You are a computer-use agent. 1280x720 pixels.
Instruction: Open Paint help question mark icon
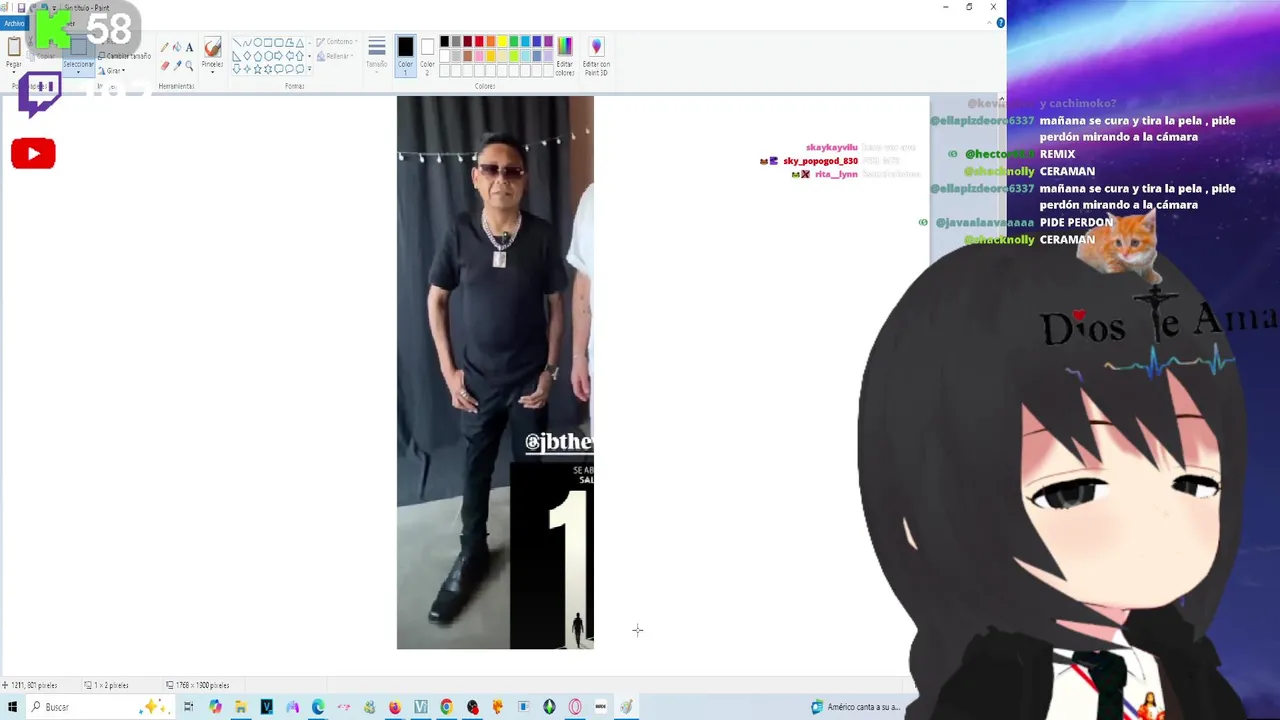(1000, 22)
